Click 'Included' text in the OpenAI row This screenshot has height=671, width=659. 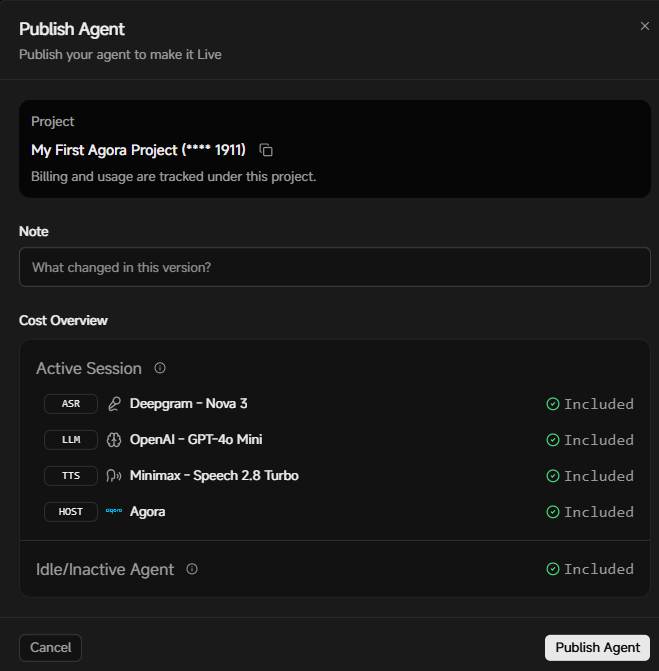599,440
